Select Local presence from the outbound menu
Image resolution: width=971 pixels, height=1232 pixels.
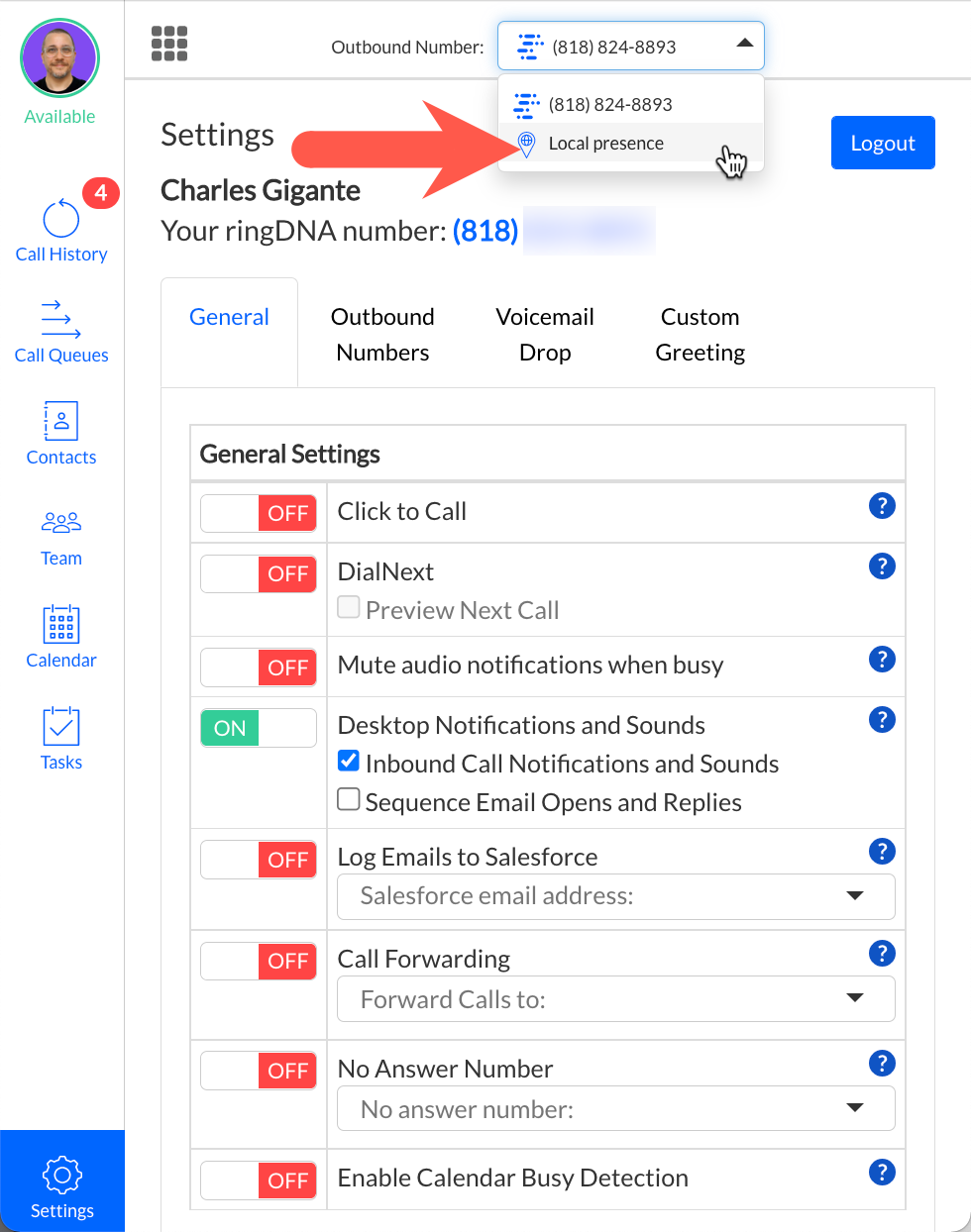pos(605,144)
